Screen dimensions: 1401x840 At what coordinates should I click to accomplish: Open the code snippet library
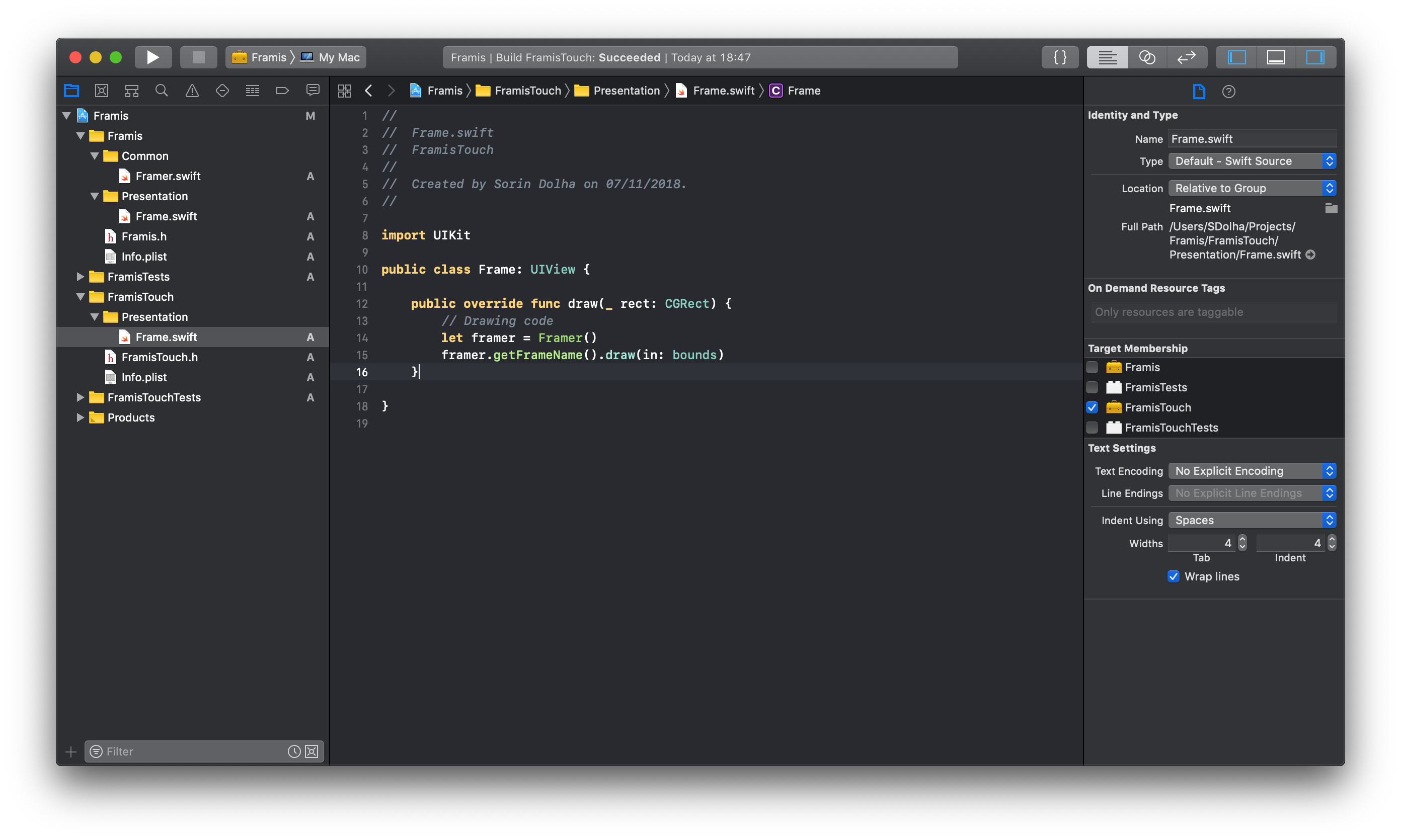point(1059,57)
